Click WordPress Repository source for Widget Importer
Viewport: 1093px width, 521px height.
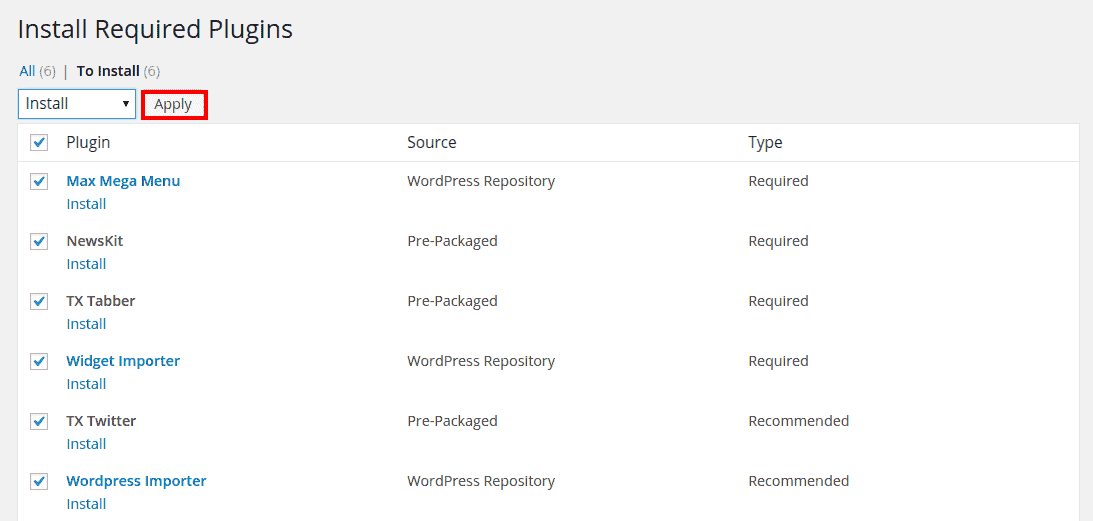(481, 361)
